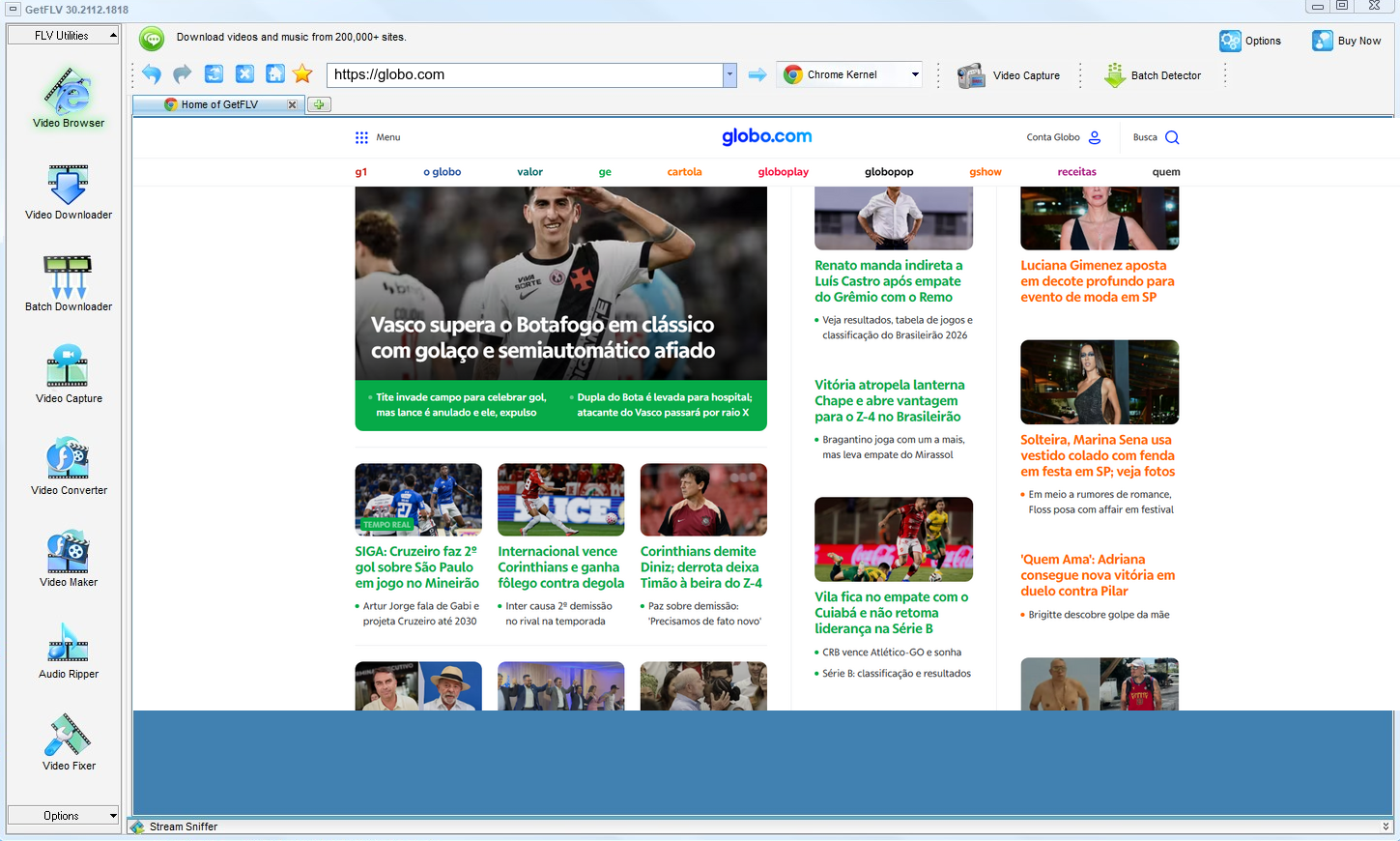
Task: Go to the browser home page
Action: [x=275, y=74]
